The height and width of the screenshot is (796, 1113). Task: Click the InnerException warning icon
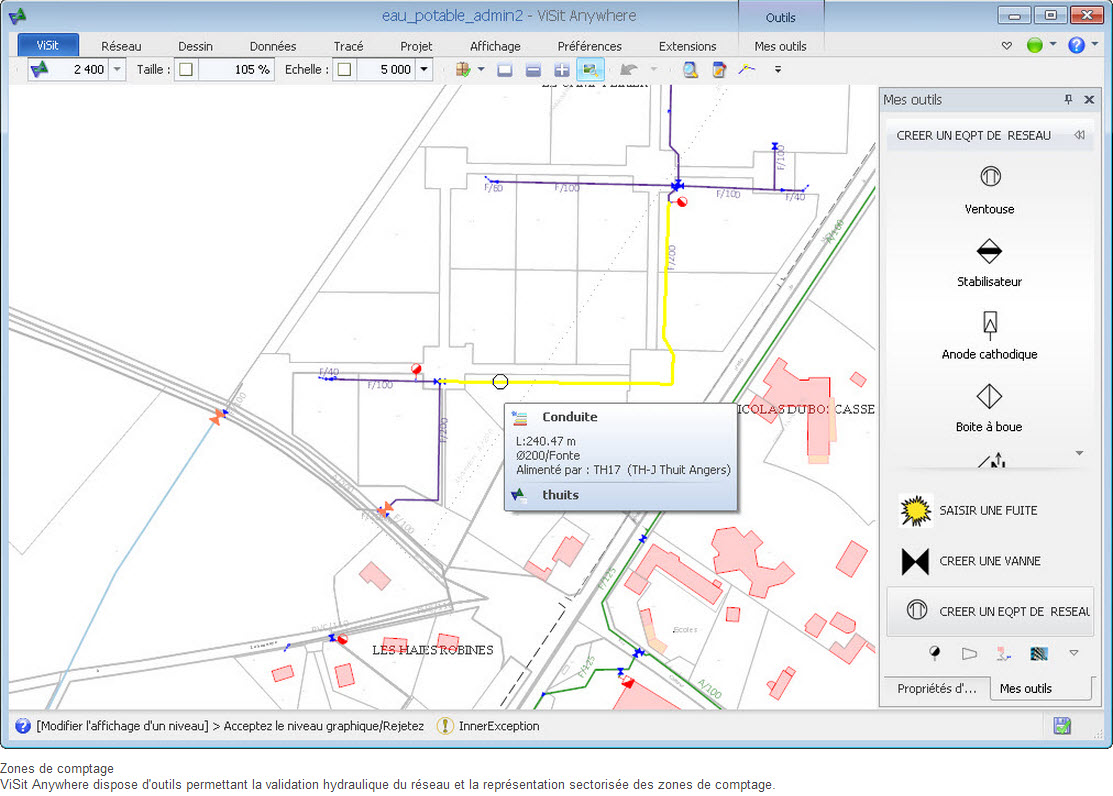pyautogui.click(x=445, y=726)
